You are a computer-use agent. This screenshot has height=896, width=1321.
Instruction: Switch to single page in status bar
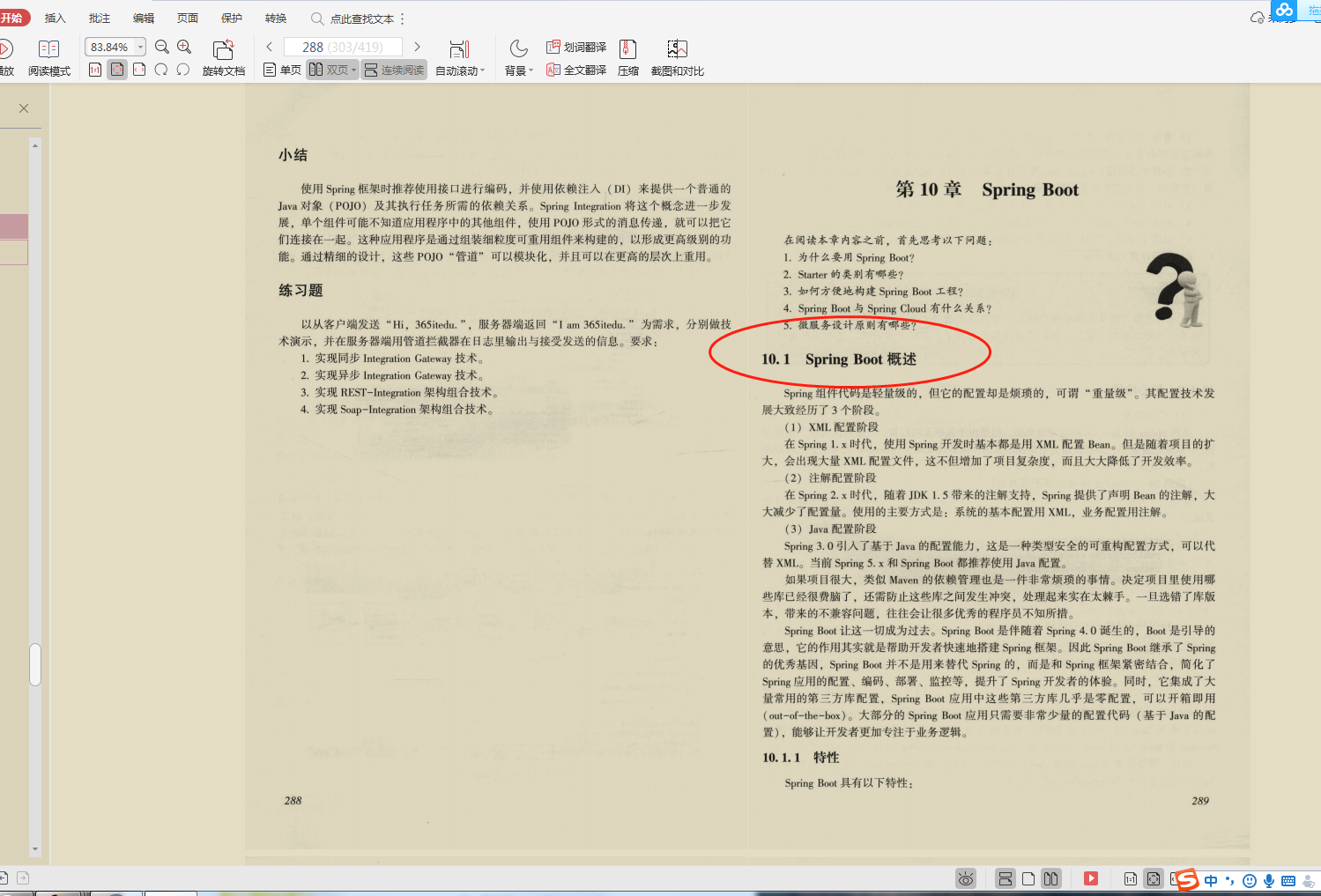pyautogui.click(x=1028, y=878)
